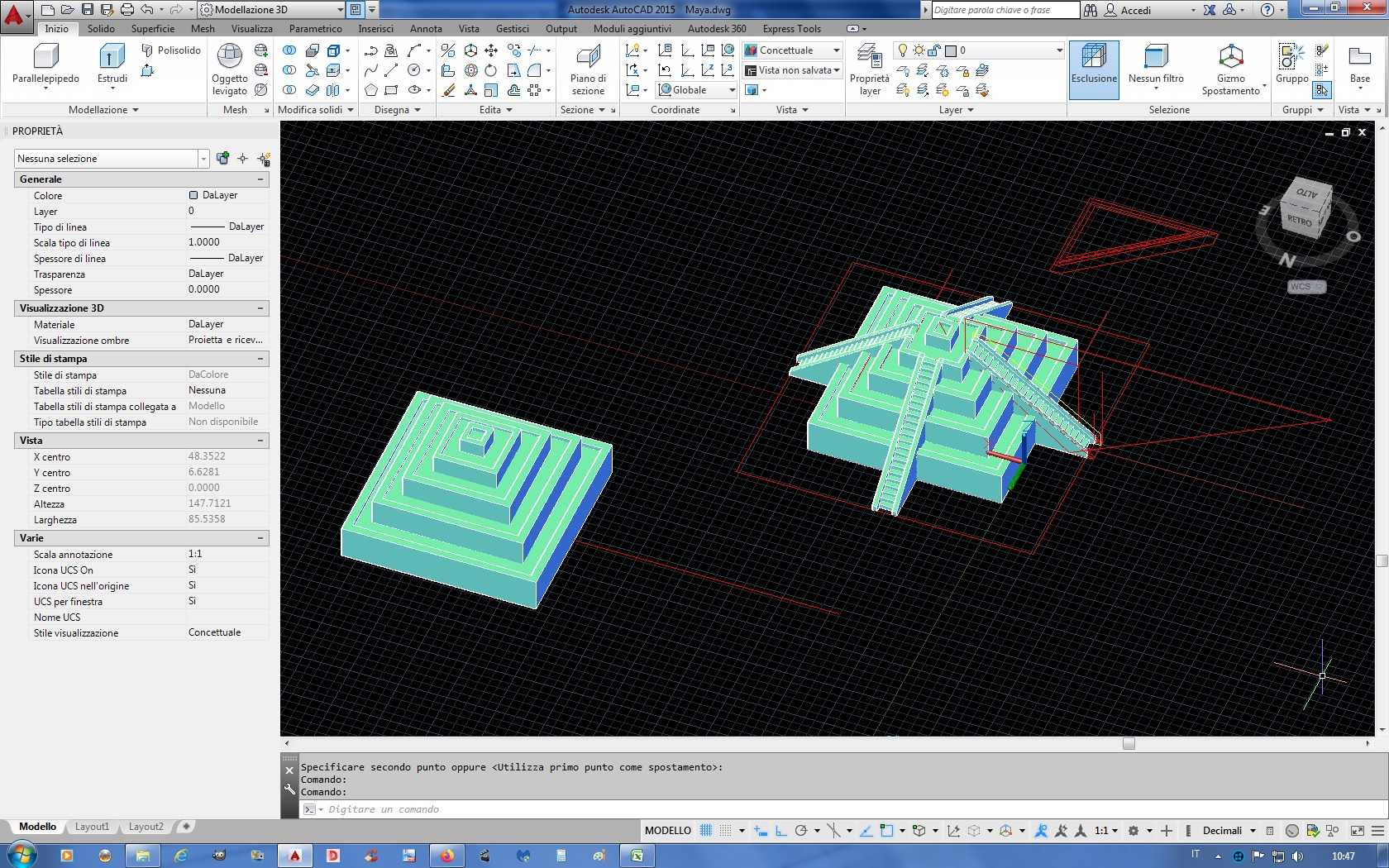Toggle ortho mode in status bar
Viewport: 1389px width, 868px height.
pyautogui.click(x=780, y=831)
